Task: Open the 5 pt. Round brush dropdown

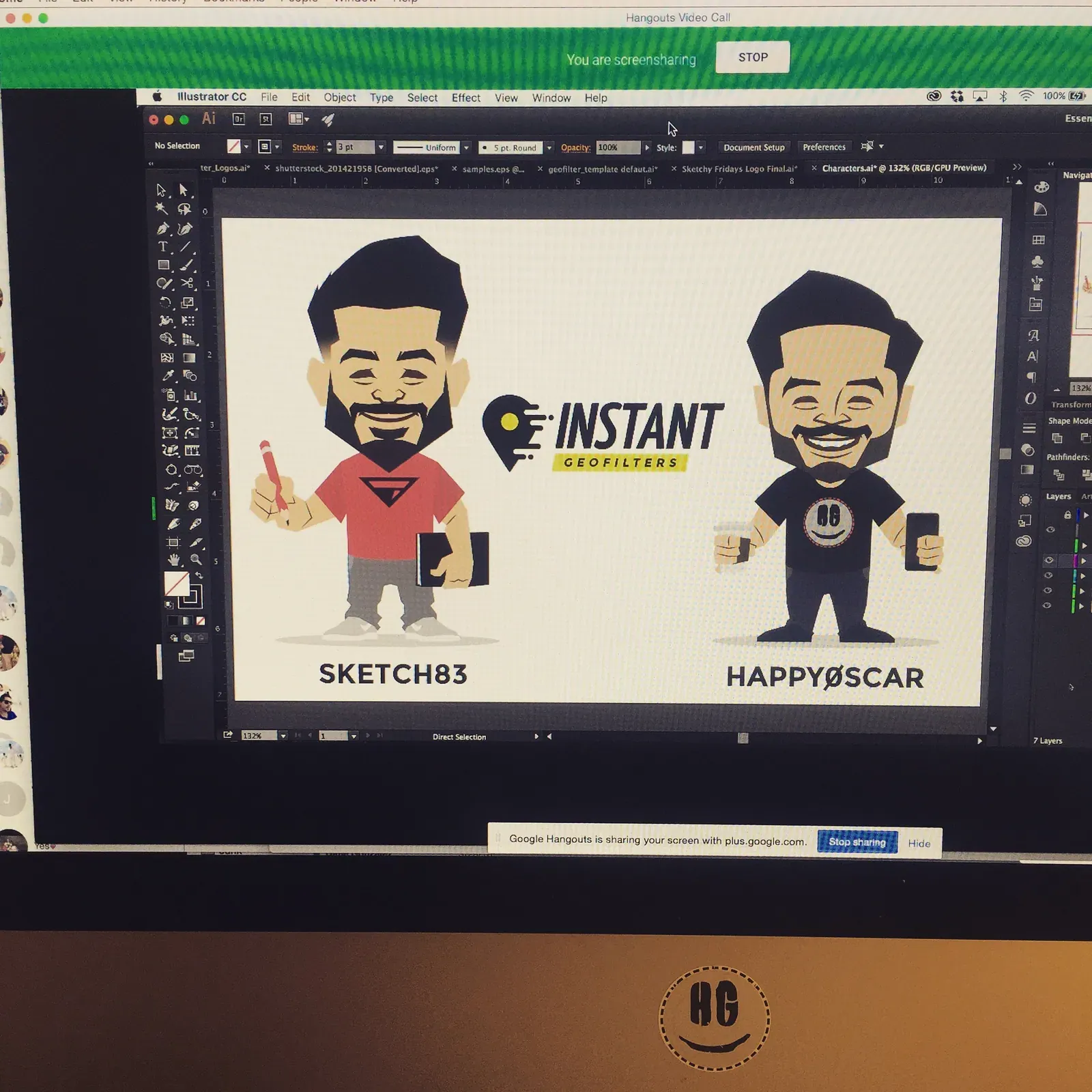Action: [549, 147]
